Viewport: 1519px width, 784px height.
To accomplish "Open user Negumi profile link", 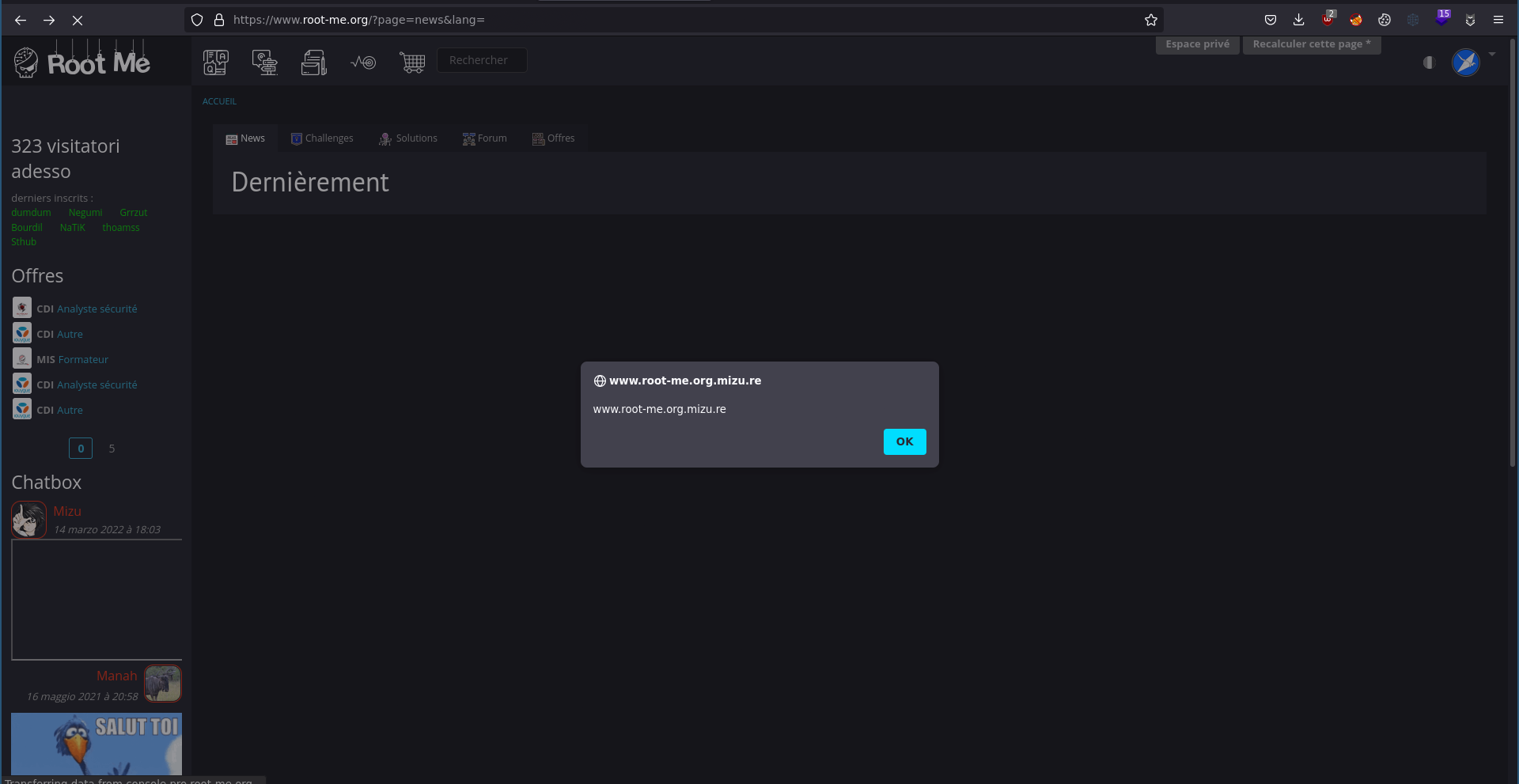I will (85, 213).
